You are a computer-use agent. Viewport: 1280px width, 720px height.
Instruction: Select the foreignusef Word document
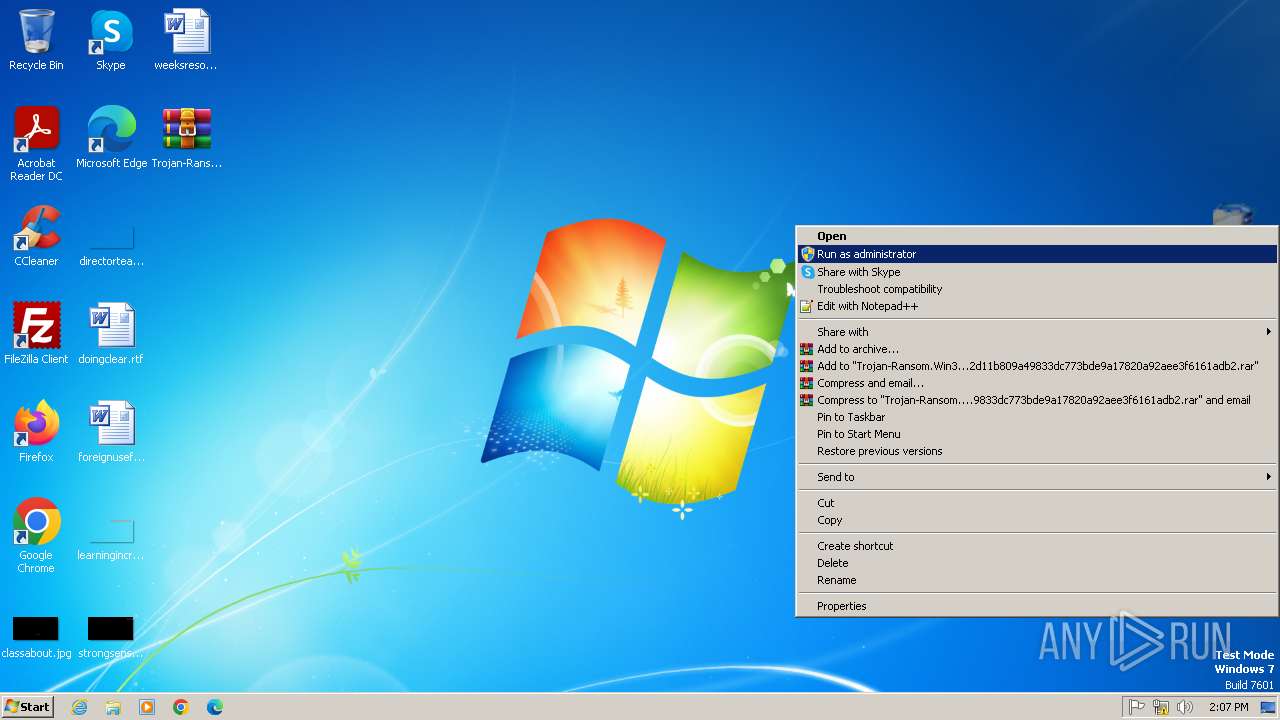[111, 432]
